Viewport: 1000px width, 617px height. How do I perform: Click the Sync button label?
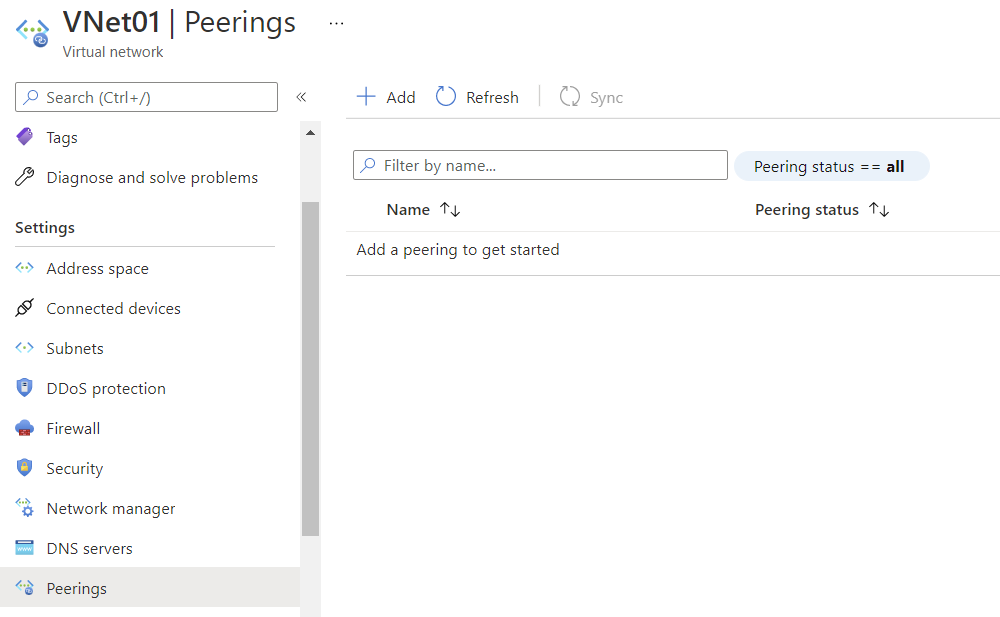[606, 97]
